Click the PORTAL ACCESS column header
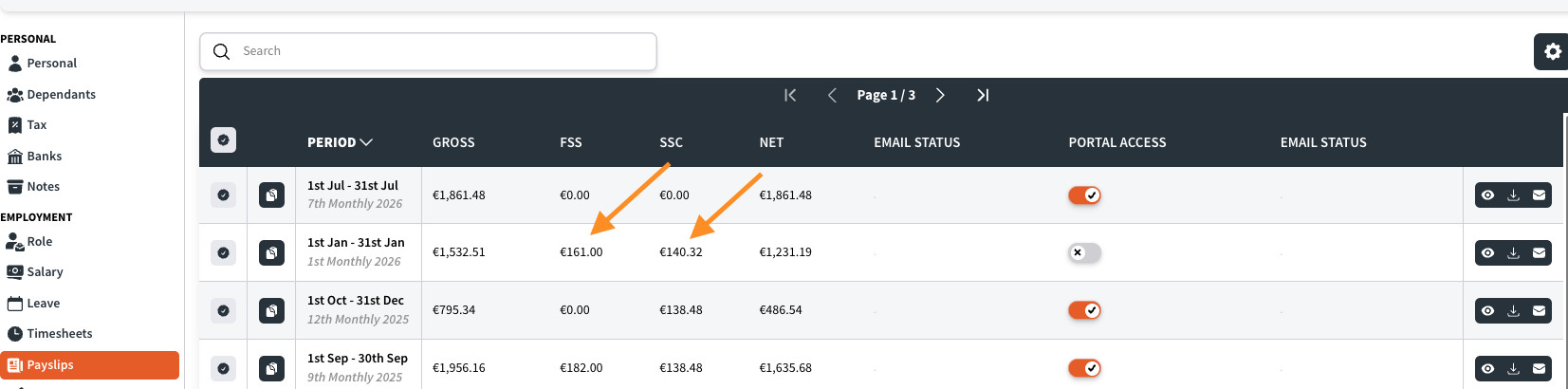This screenshot has width=1568, height=389. pos(1117,142)
